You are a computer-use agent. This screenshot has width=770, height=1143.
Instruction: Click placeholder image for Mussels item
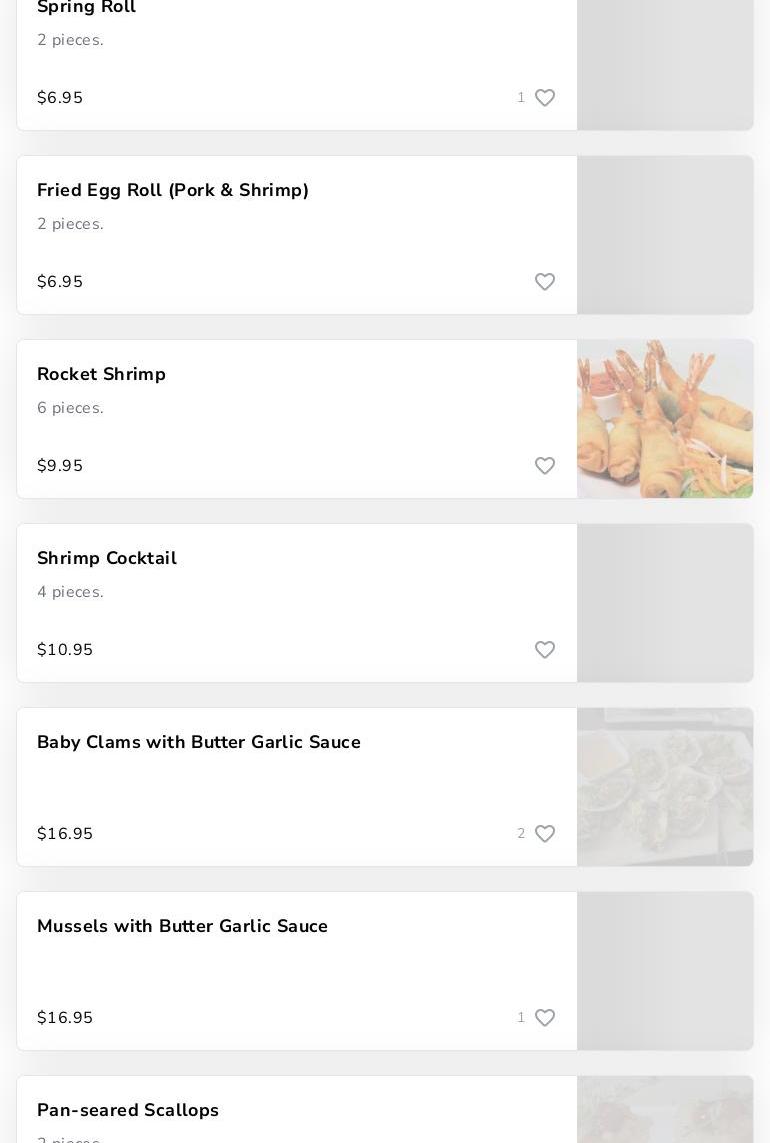pos(665,971)
